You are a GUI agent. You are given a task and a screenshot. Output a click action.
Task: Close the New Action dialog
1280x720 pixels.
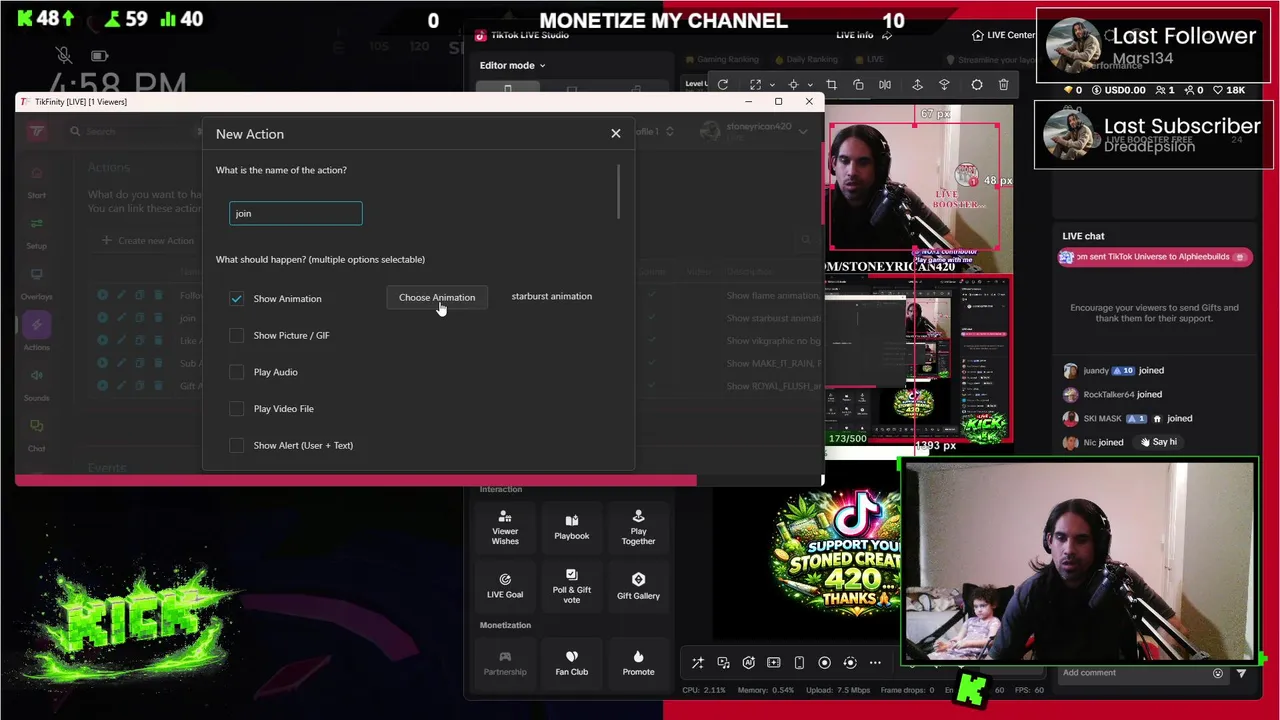[616, 133]
